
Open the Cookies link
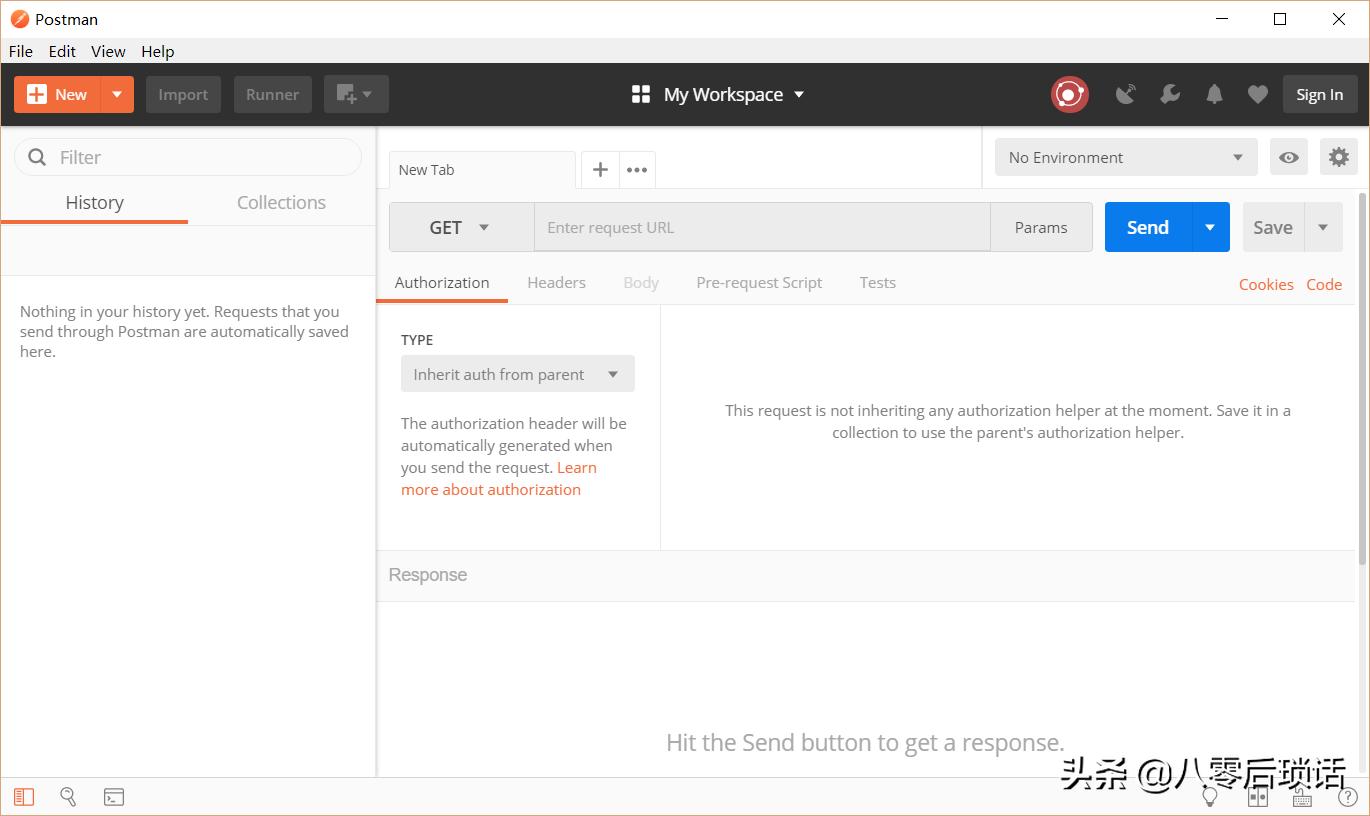pos(1266,284)
